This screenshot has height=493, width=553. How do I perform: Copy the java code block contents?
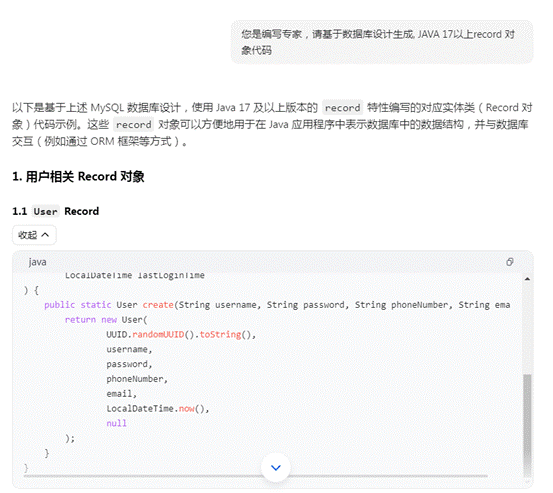[x=509, y=262]
